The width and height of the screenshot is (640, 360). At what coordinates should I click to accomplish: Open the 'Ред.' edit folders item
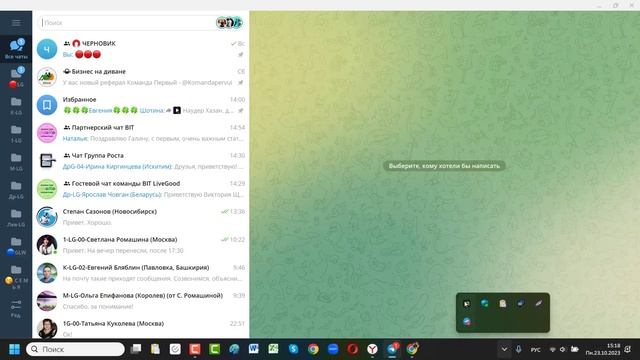(x=16, y=308)
